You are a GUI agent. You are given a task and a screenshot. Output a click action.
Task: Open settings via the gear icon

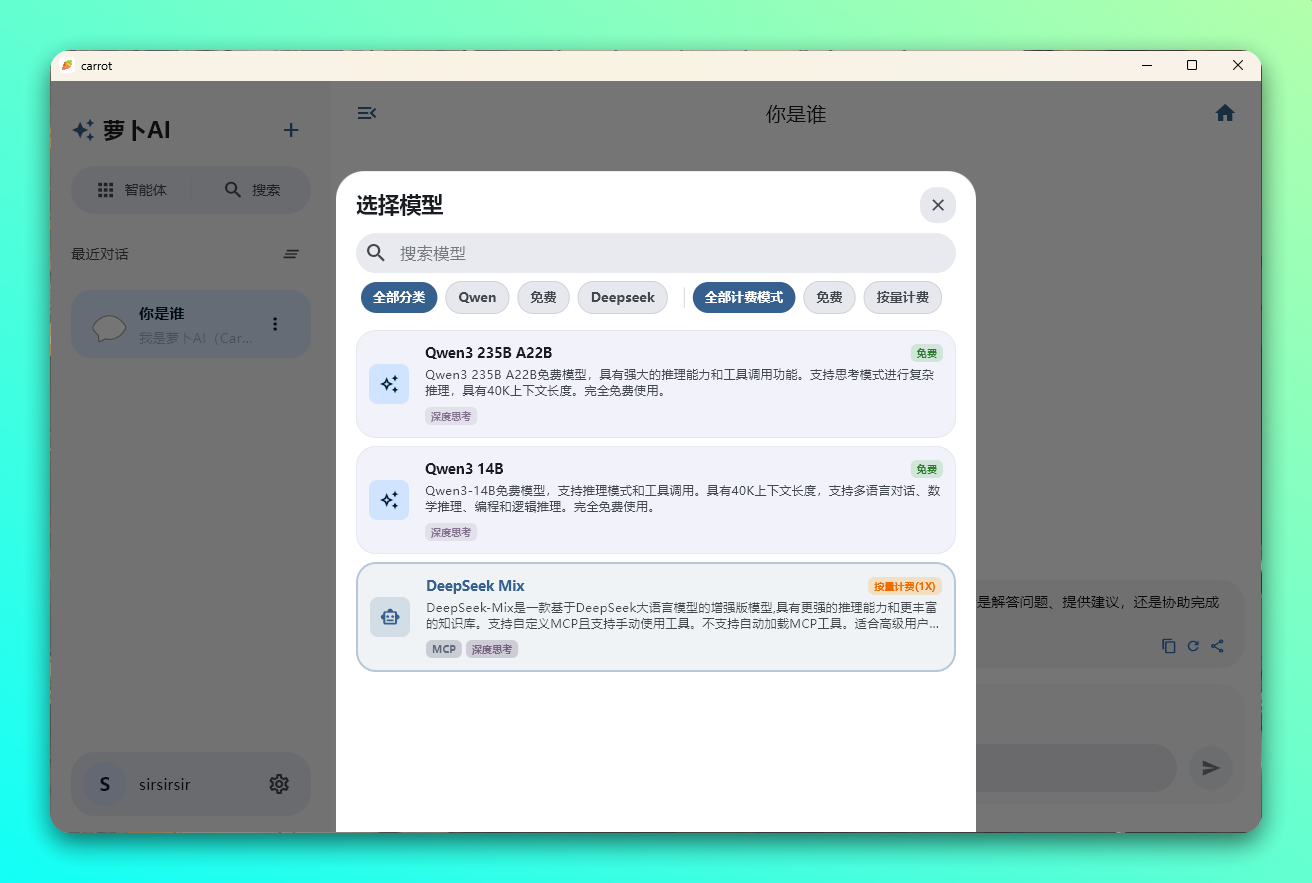[279, 784]
